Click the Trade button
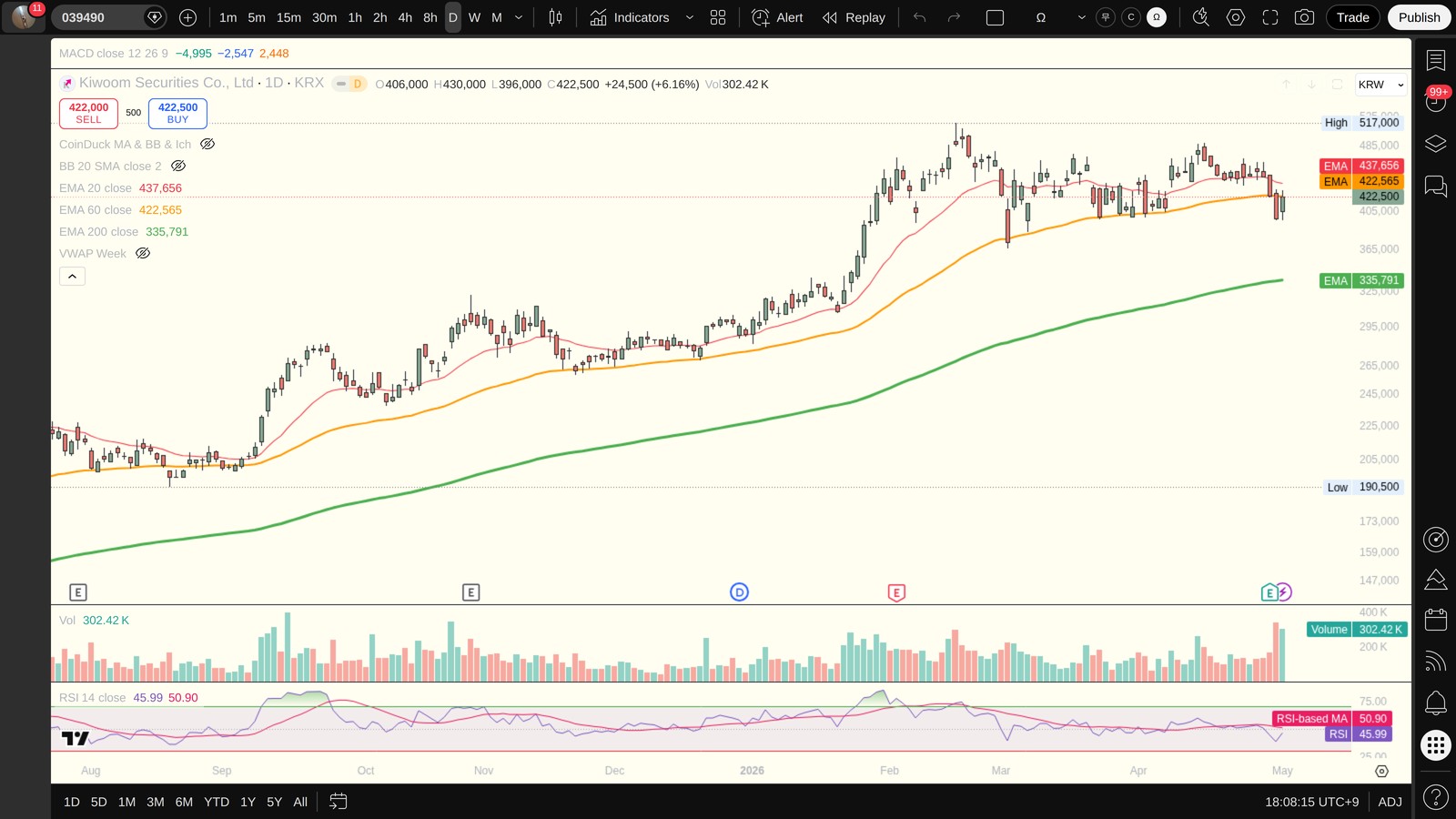The width and height of the screenshot is (1456, 819). (1353, 17)
